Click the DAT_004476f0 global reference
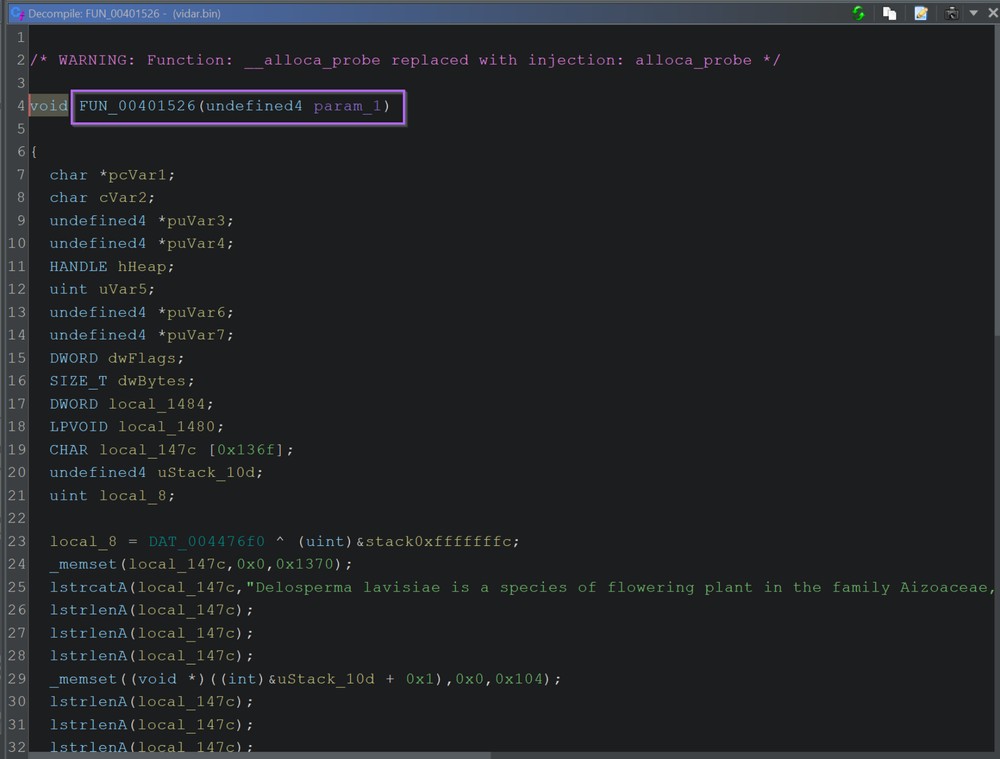The image size is (1000, 759). [207, 542]
